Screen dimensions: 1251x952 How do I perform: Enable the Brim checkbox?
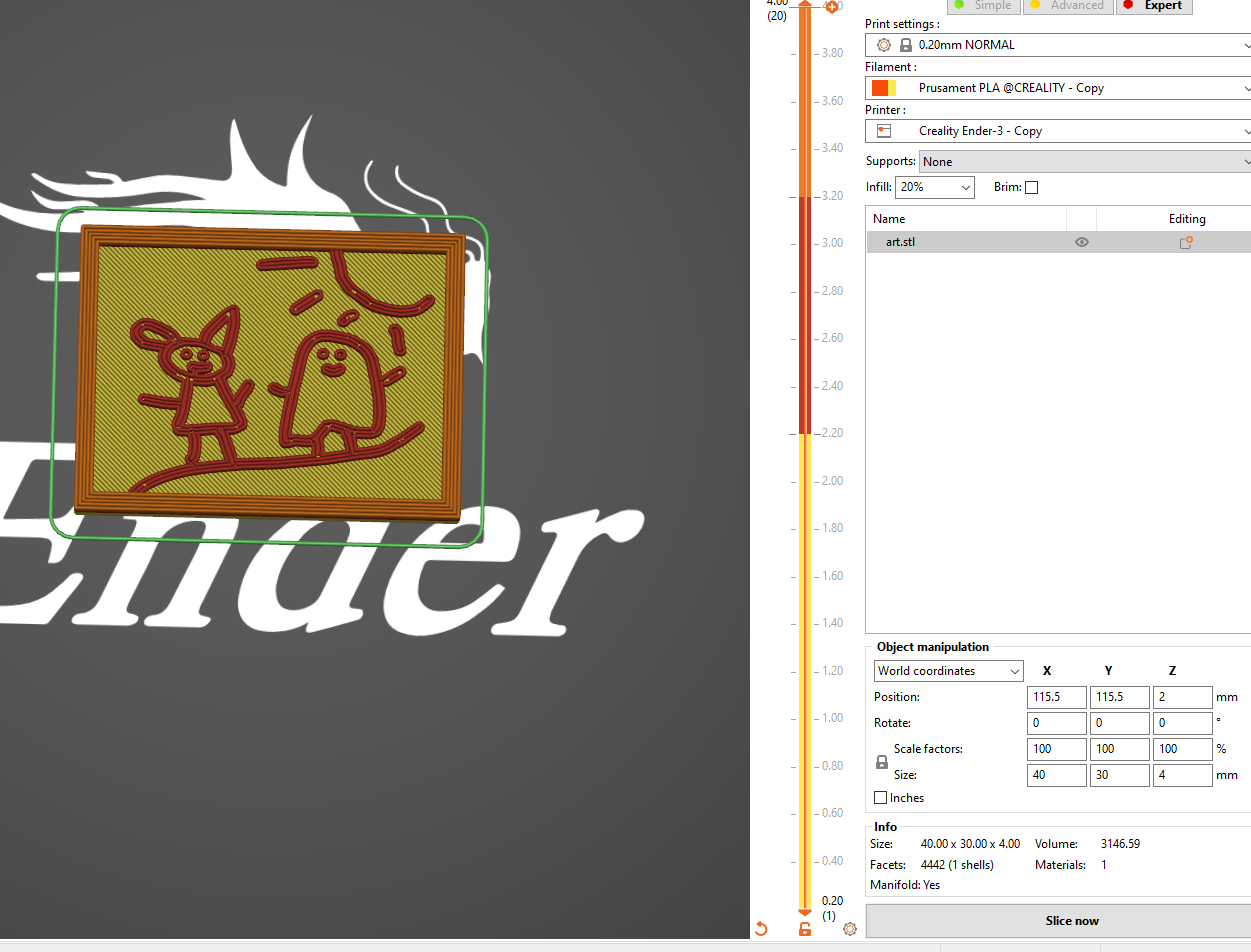tap(1031, 187)
